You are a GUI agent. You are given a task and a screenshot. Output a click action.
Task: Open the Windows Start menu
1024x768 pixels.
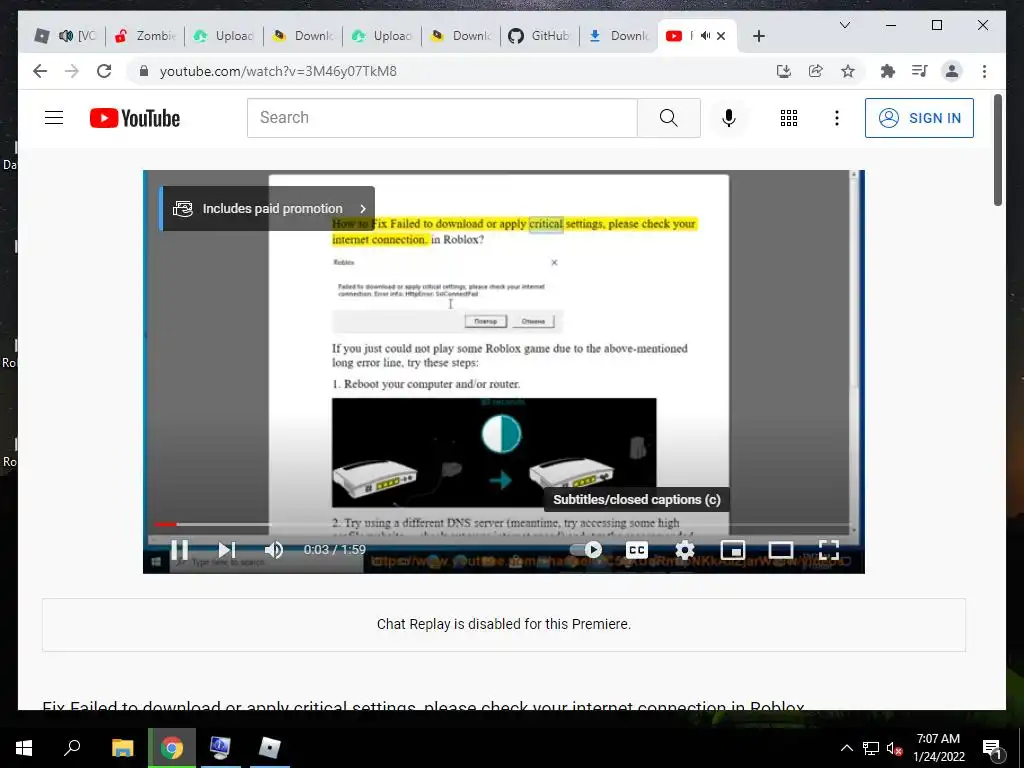point(24,748)
